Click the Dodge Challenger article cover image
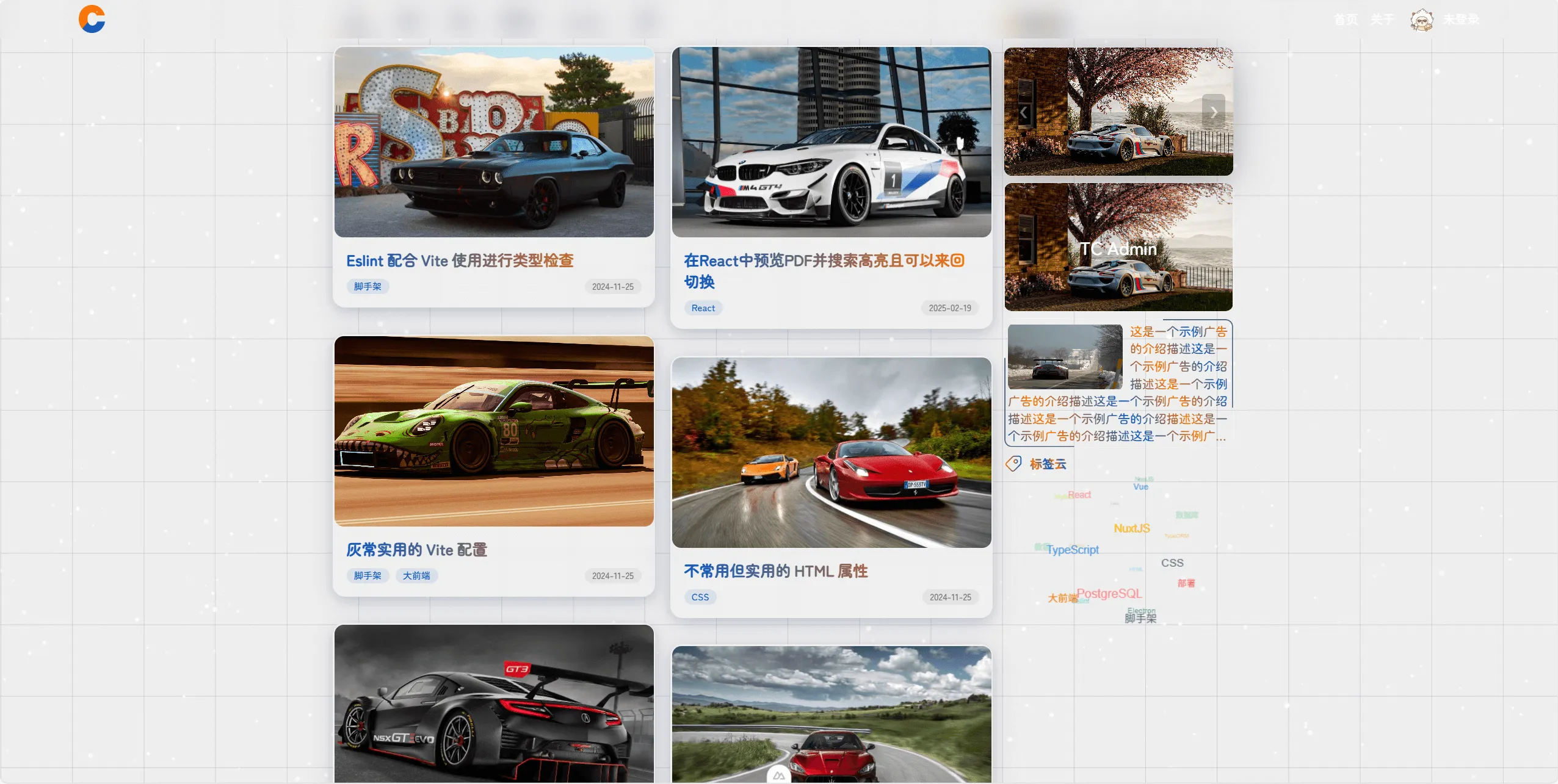 pos(494,142)
